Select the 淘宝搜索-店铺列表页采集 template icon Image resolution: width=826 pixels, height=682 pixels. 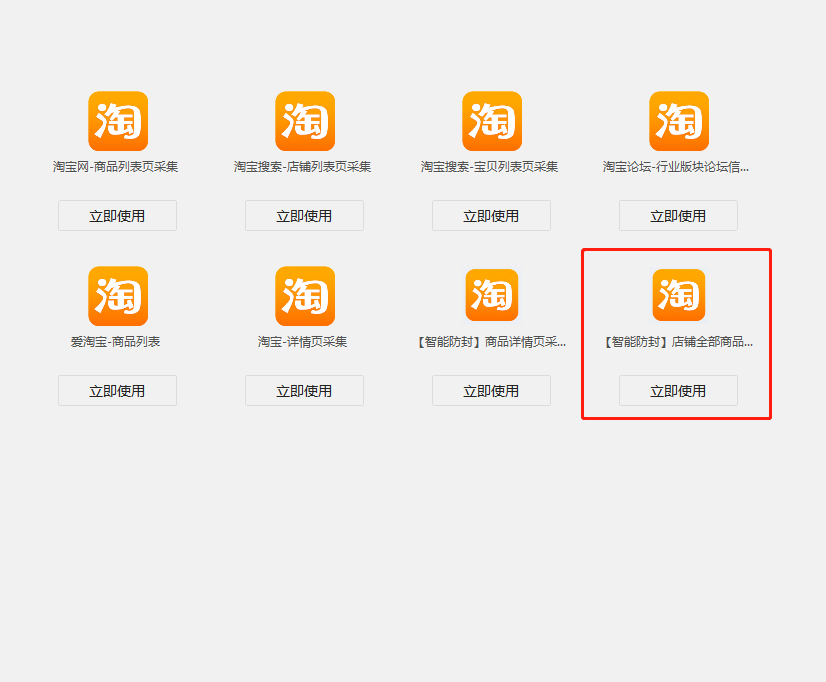pos(305,121)
